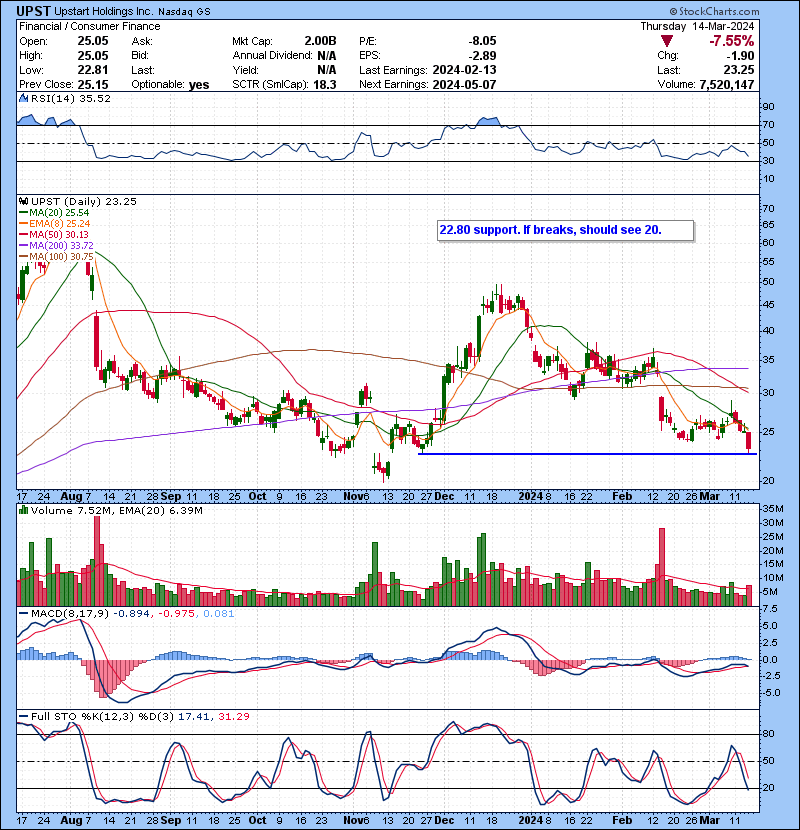
Task: Click the Optionable 'yes' value
Action: (199, 85)
